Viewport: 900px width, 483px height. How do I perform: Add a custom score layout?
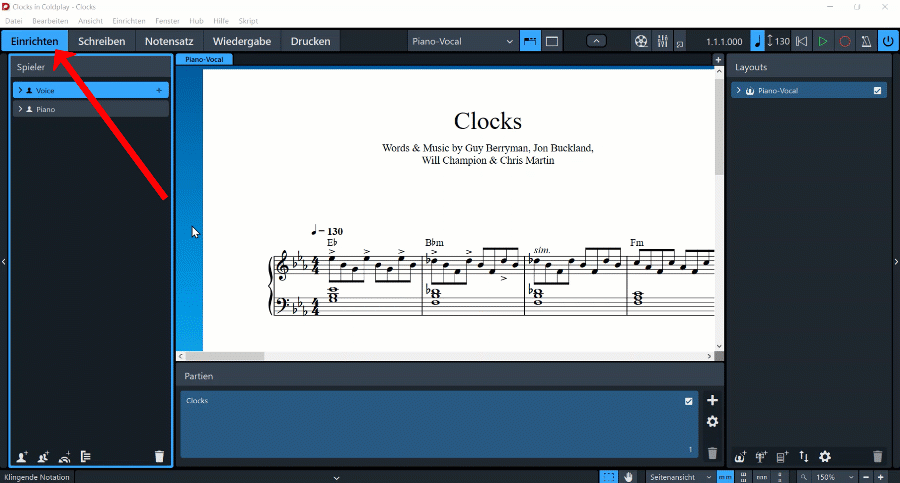[782, 457]
